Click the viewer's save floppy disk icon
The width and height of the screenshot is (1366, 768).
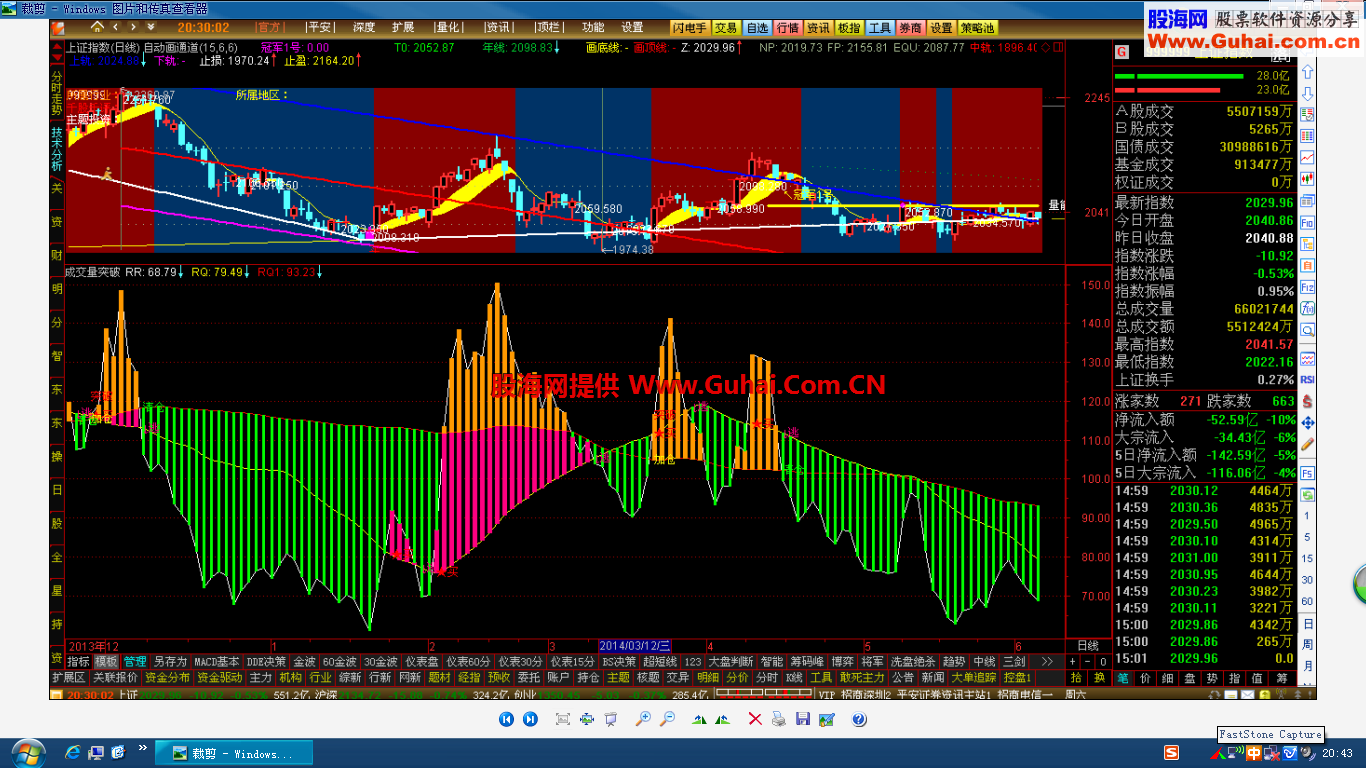[x=802, y=719]
